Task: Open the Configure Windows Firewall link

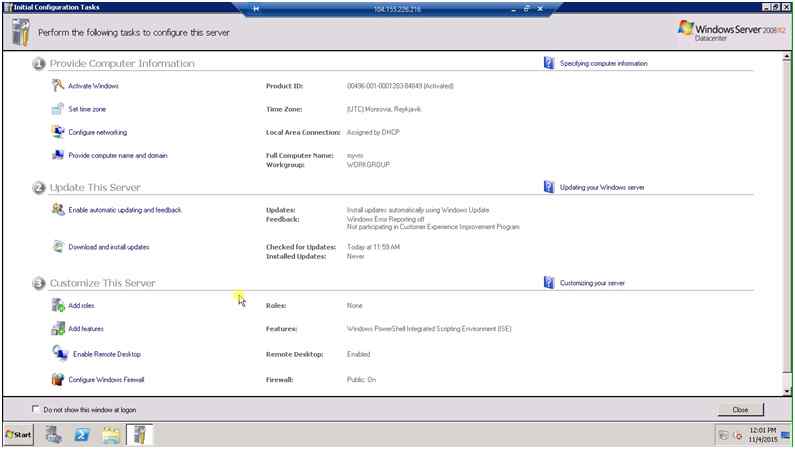Action: click(x=106, y=380)
